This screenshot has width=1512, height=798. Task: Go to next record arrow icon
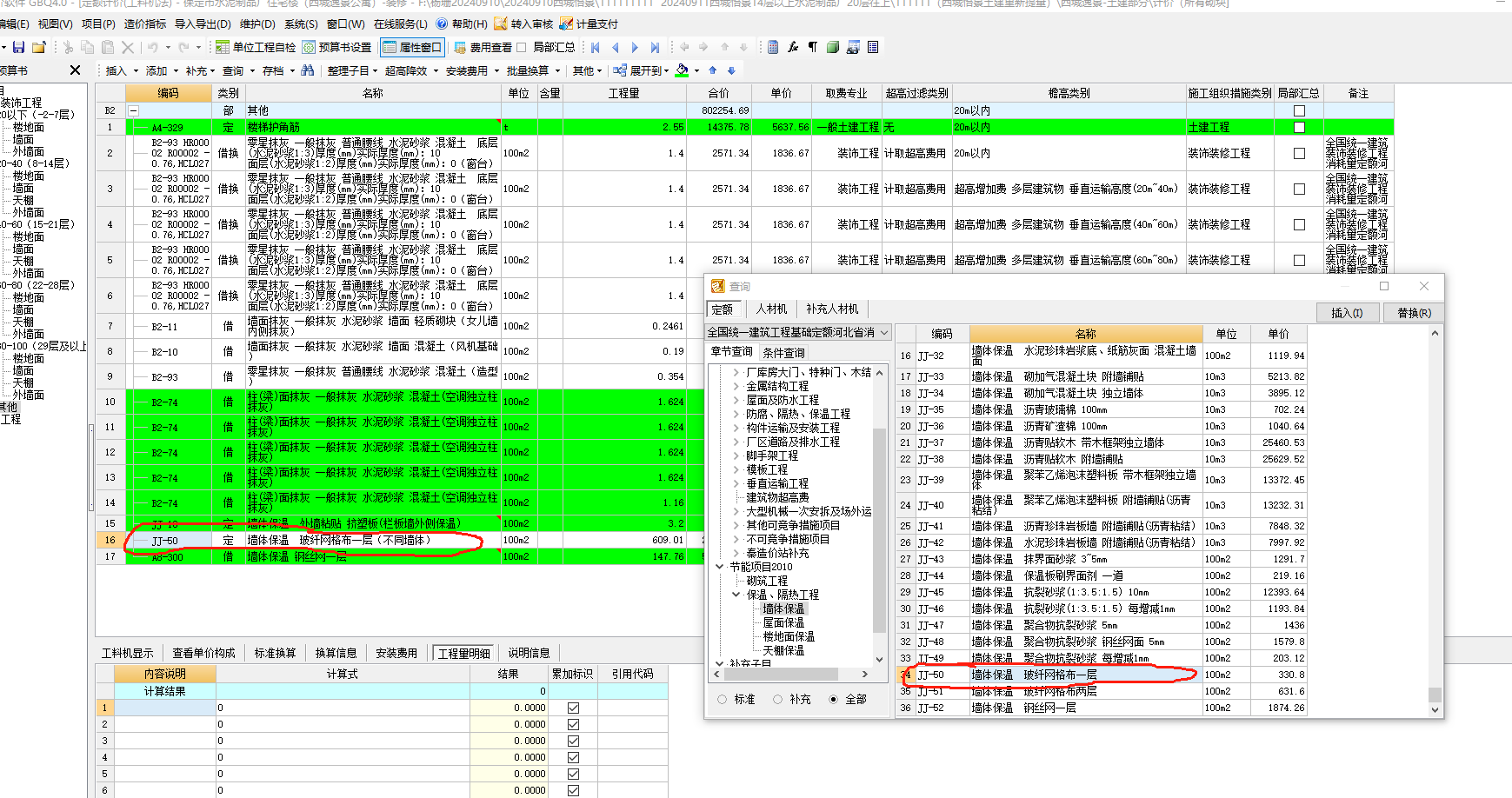(635, 47)
